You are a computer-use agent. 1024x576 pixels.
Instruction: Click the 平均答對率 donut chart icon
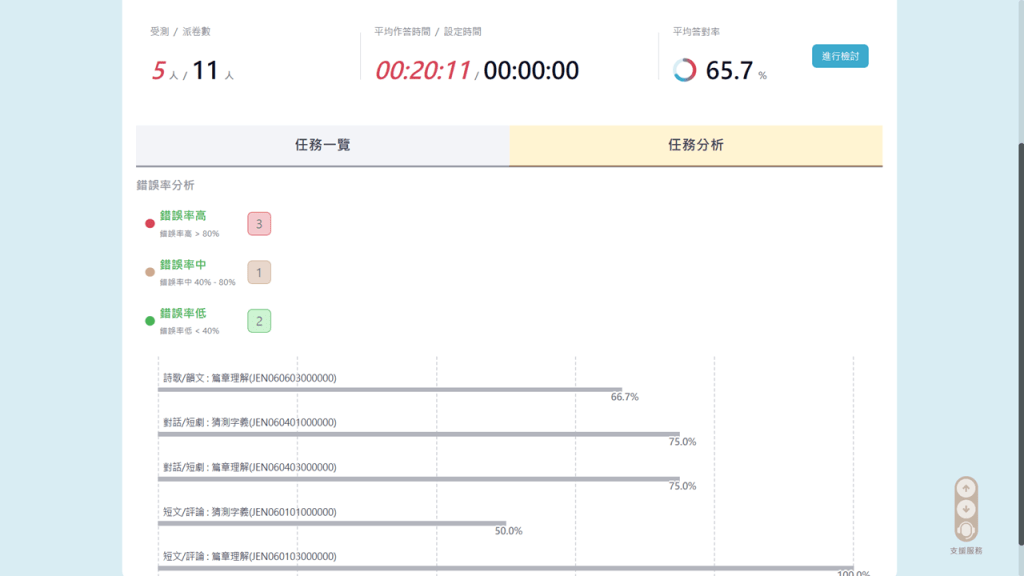tap(685, 70)
